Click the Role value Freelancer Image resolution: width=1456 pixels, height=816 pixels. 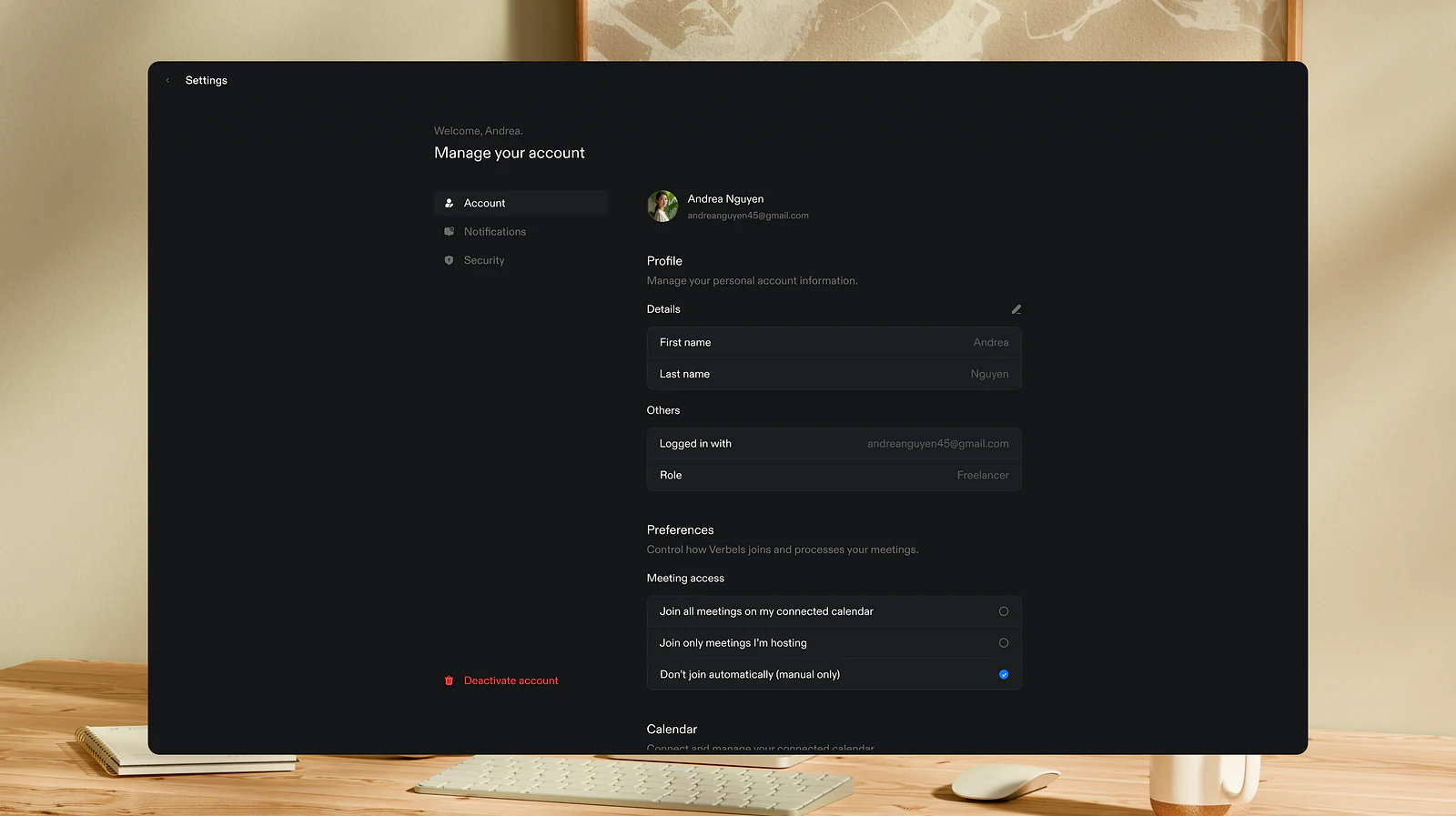click(x=983, y=475)
